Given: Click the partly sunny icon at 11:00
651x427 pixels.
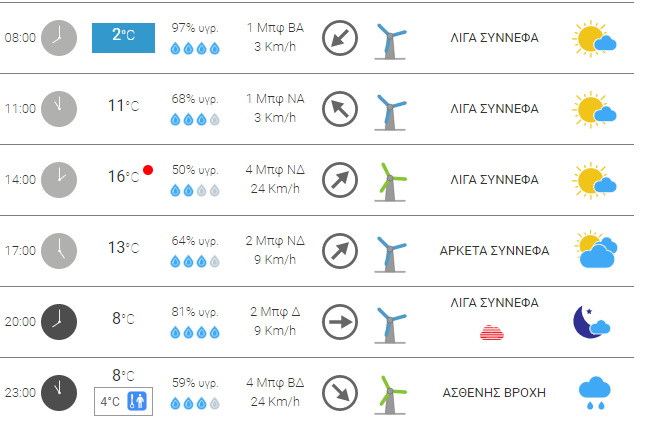Looking at the screenshot, I should coord(594,109).
